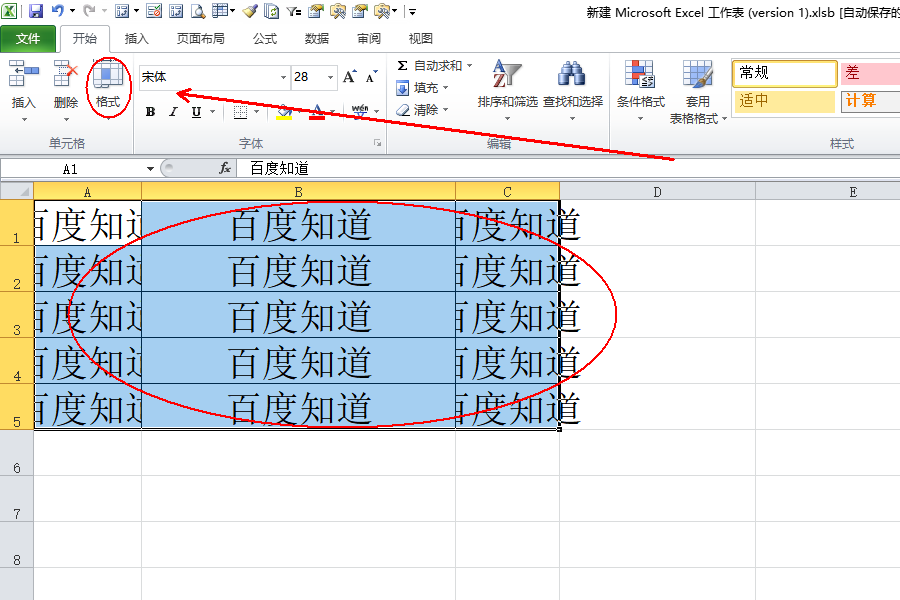Click the 自动求和 sigma button
The image size is (900, 600).
pos(429,66)
